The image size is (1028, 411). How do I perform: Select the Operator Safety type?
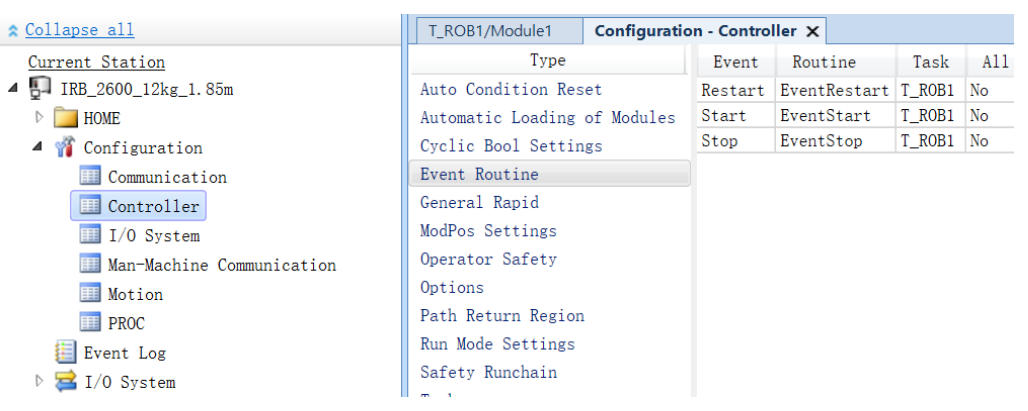point(488,259)
